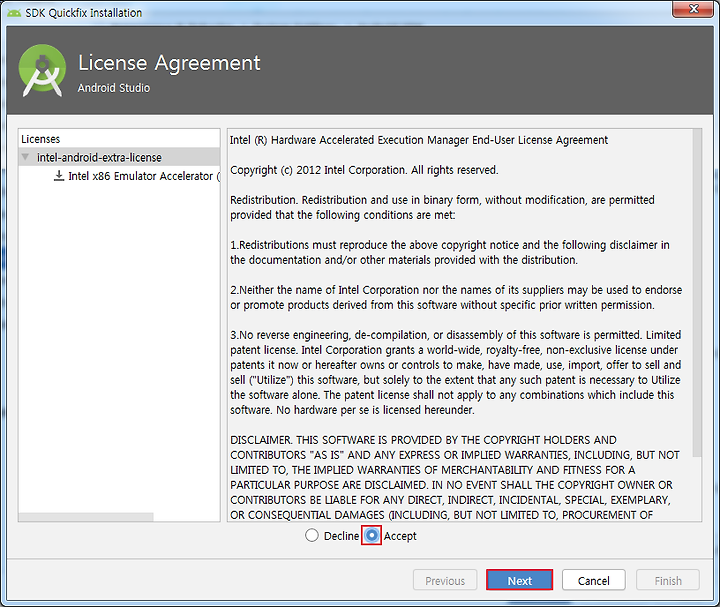Image resolution: width=720 pixels, height=607 pixels.
Task: Select the Accept radio button
Action: (x=371, y=535)
